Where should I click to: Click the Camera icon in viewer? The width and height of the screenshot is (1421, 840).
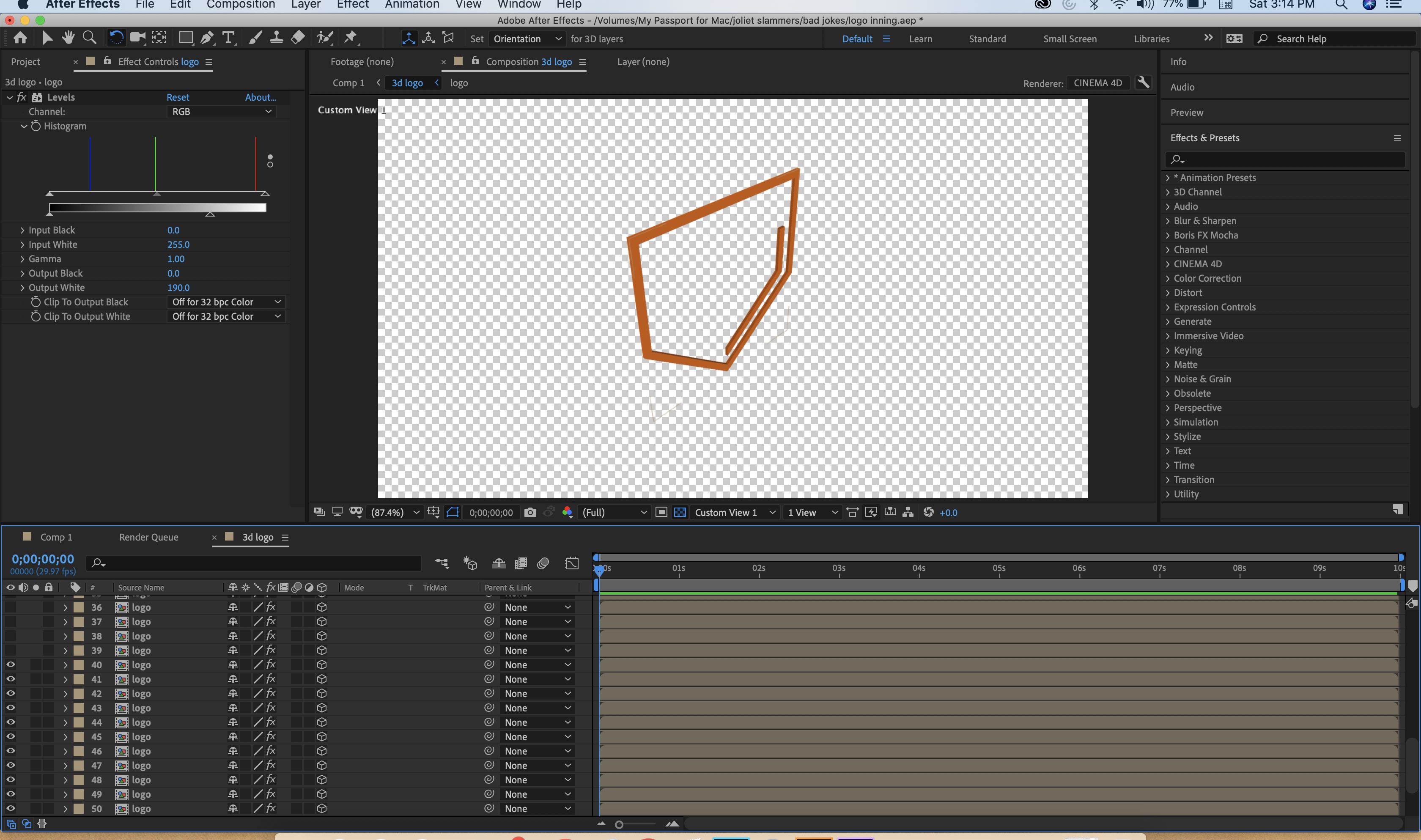[x=528, y=512]
